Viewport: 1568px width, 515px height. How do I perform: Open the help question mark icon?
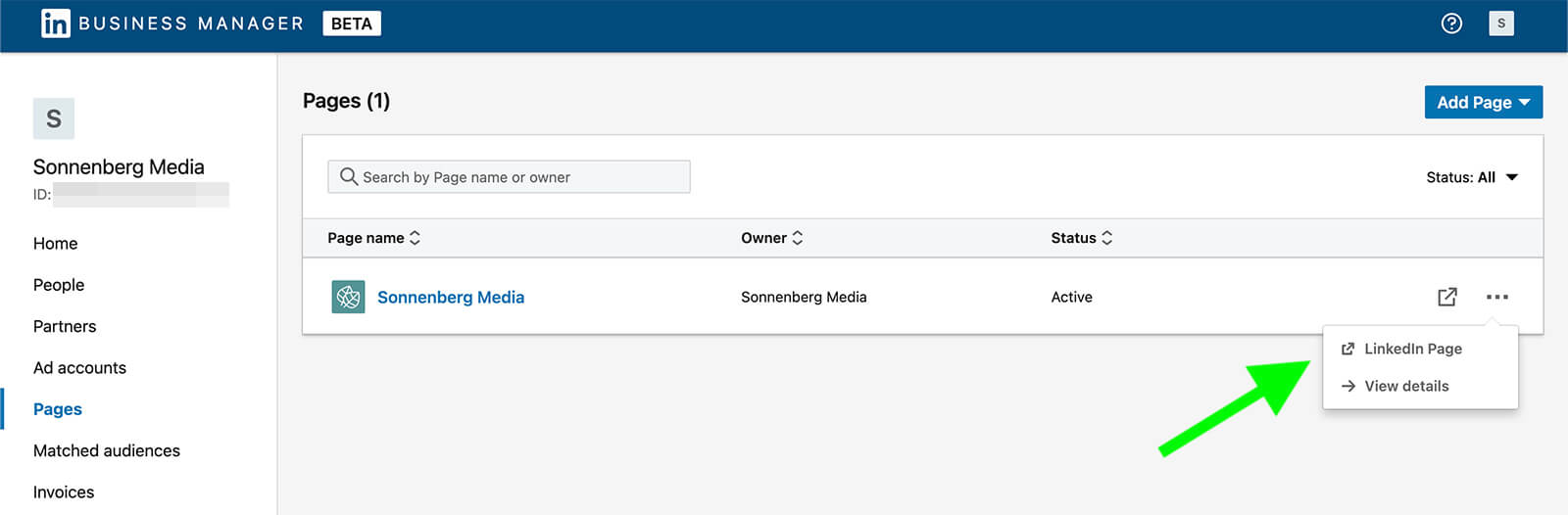1451,23
